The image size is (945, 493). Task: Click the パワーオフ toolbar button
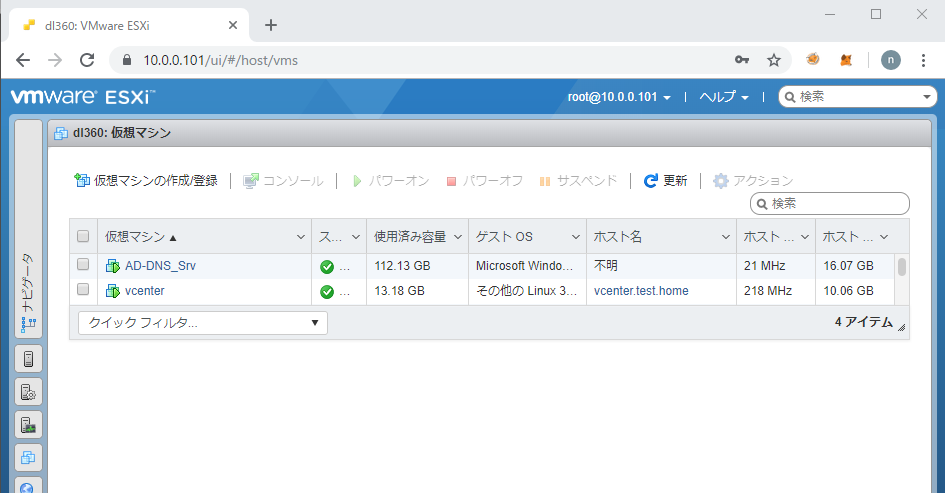pyautogui.click(x=485, y=181)
